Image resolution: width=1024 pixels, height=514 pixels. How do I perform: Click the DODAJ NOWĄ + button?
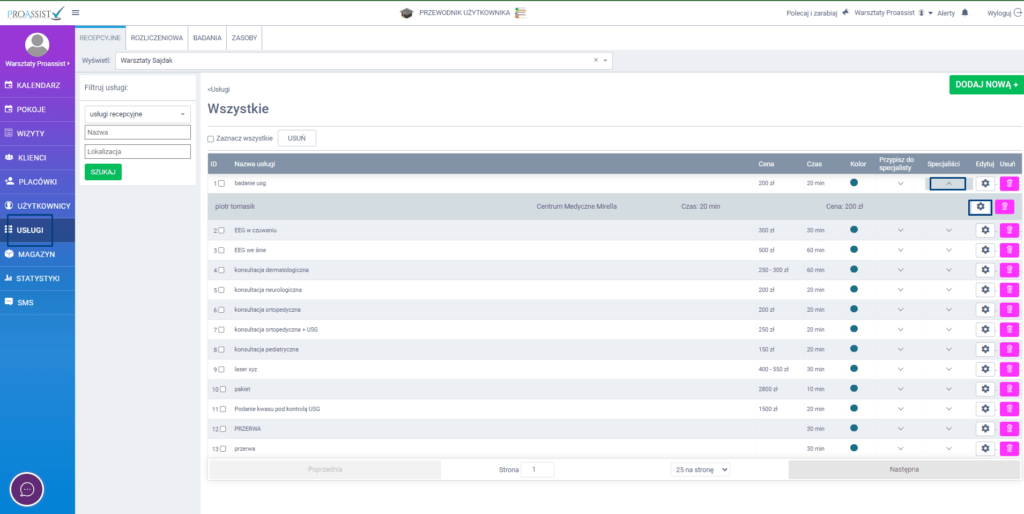click(985, 85)
